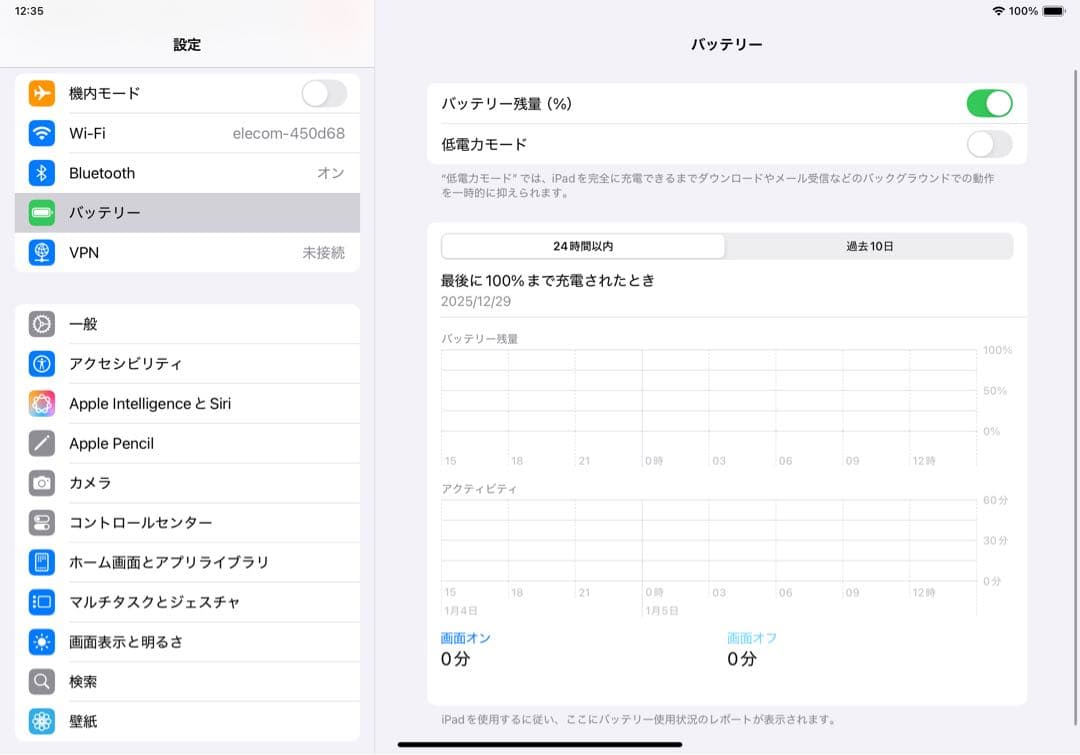This screenshot has width=1080, height=755.
Task: Open Wi-Fi settings via the Wi-Fi icon
Action: [41, 133]
